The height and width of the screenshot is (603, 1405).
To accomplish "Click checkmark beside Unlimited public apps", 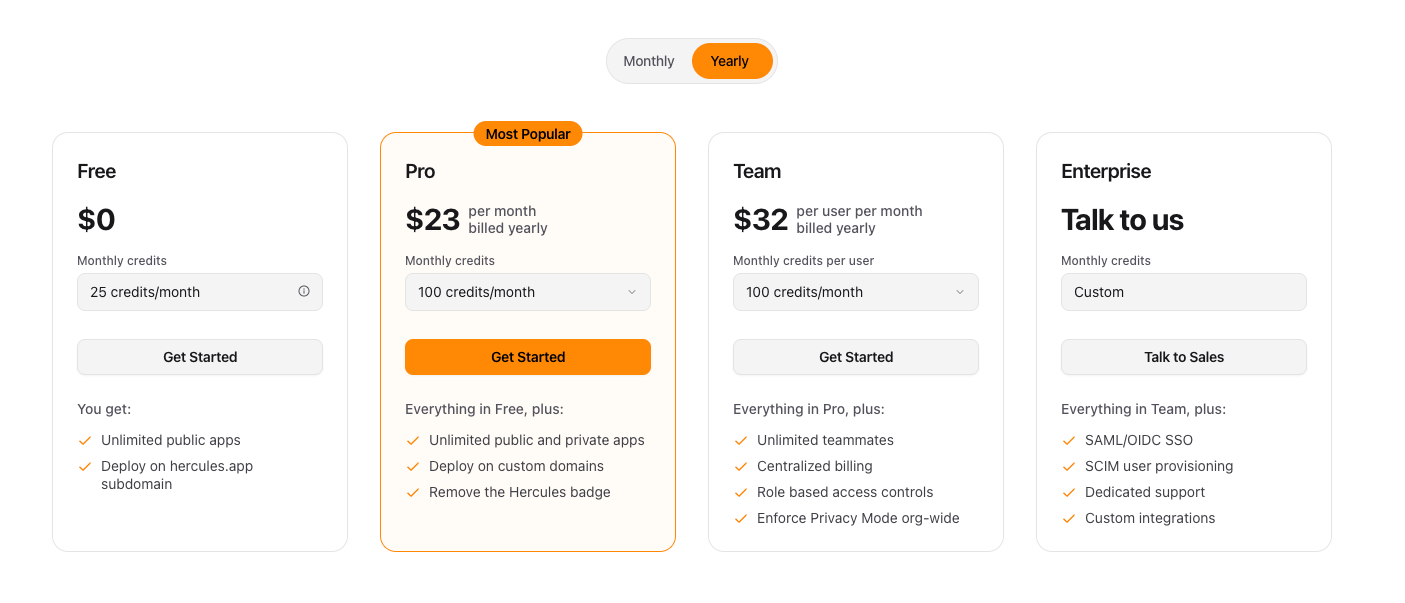I will click(x=85, y=440).
